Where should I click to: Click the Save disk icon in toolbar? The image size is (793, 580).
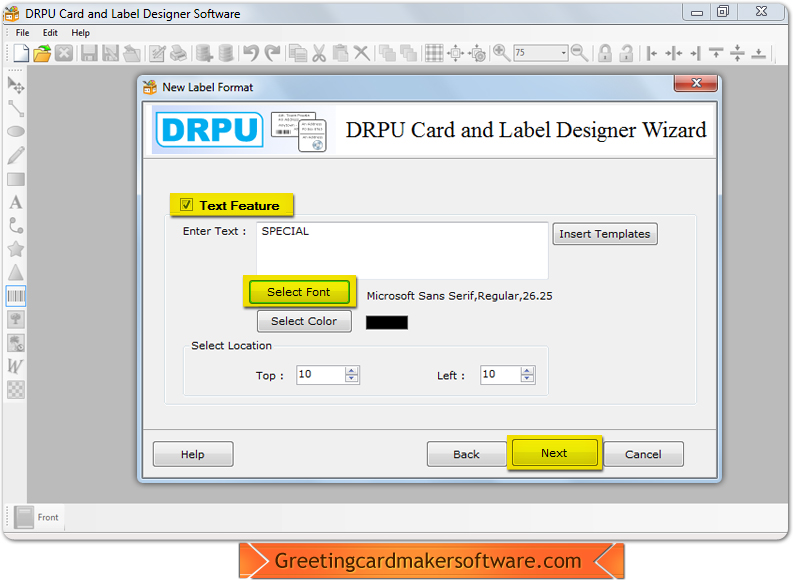click(89, 53)
